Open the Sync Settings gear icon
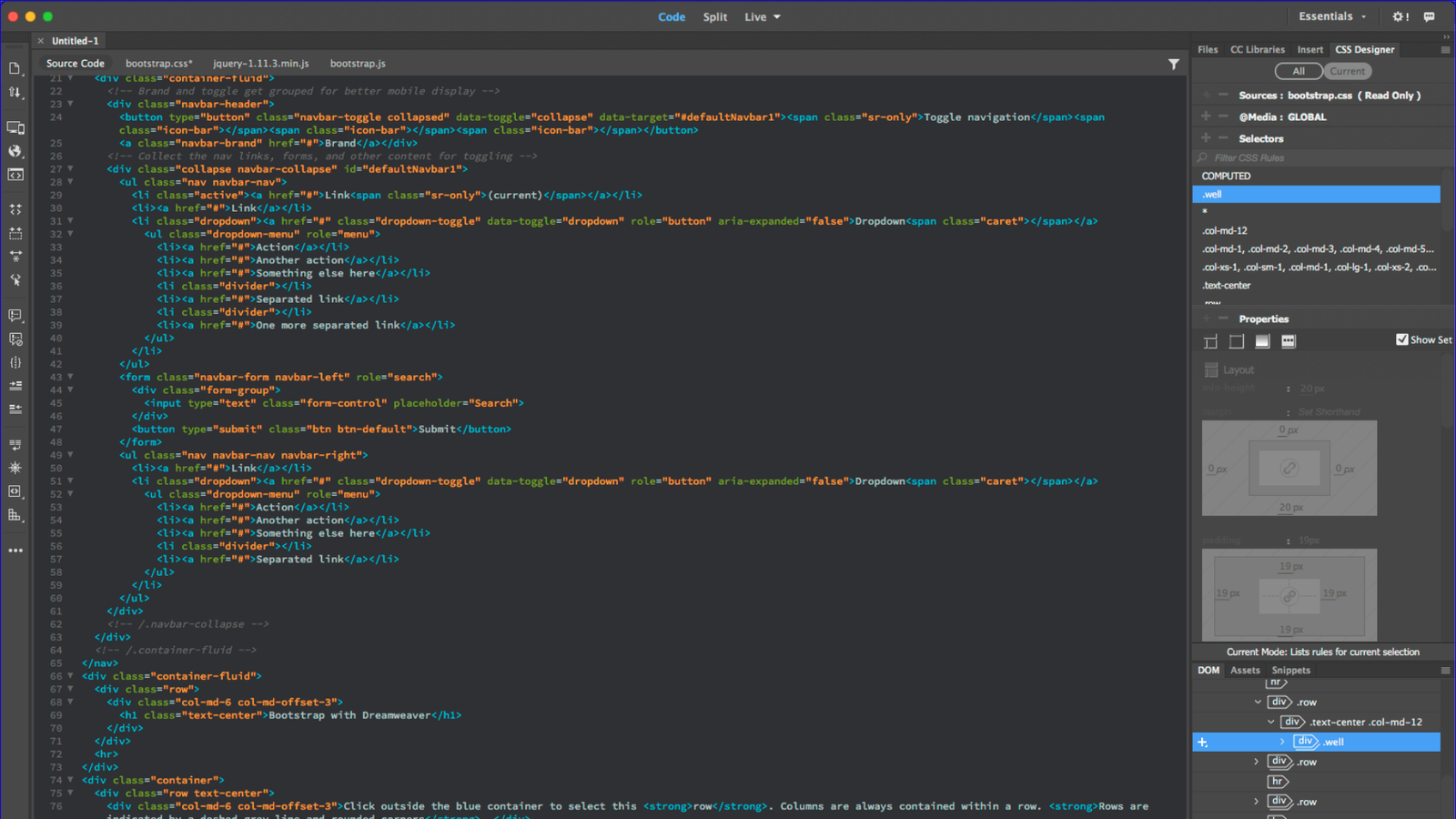1456x819 pixels. pos(1400,16)
